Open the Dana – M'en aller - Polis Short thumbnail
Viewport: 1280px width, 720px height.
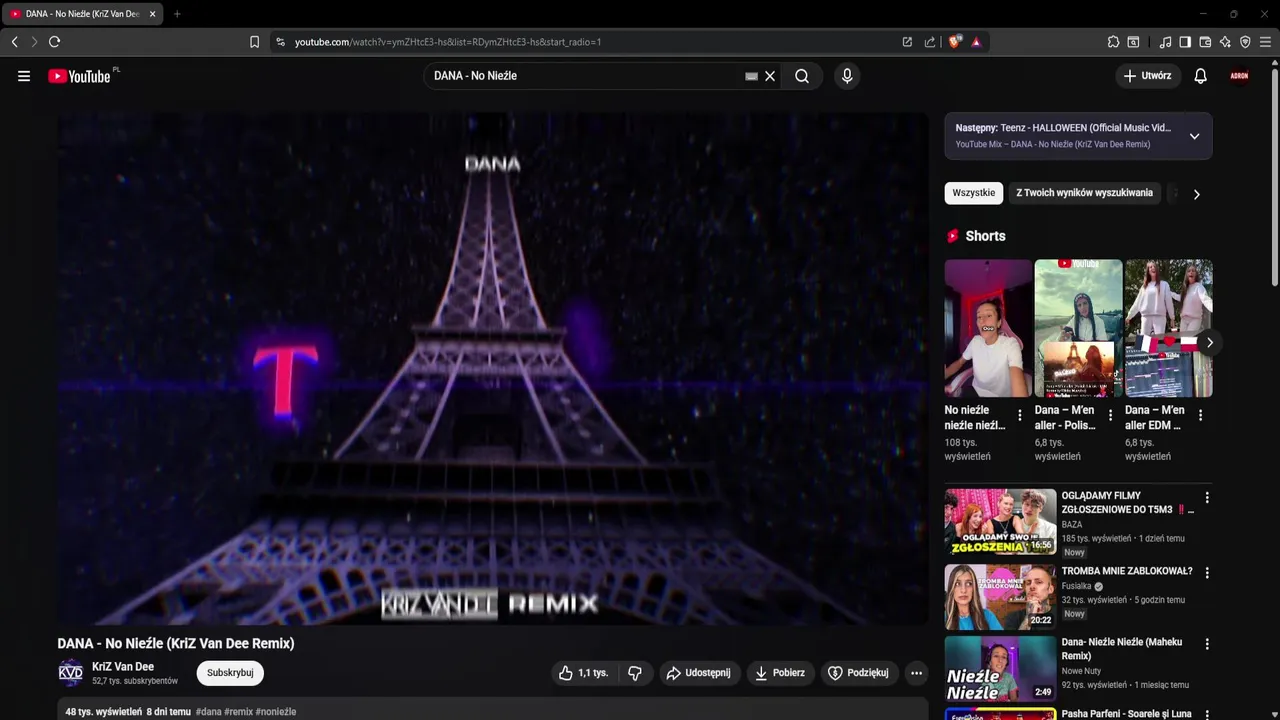coord(1078,329)
